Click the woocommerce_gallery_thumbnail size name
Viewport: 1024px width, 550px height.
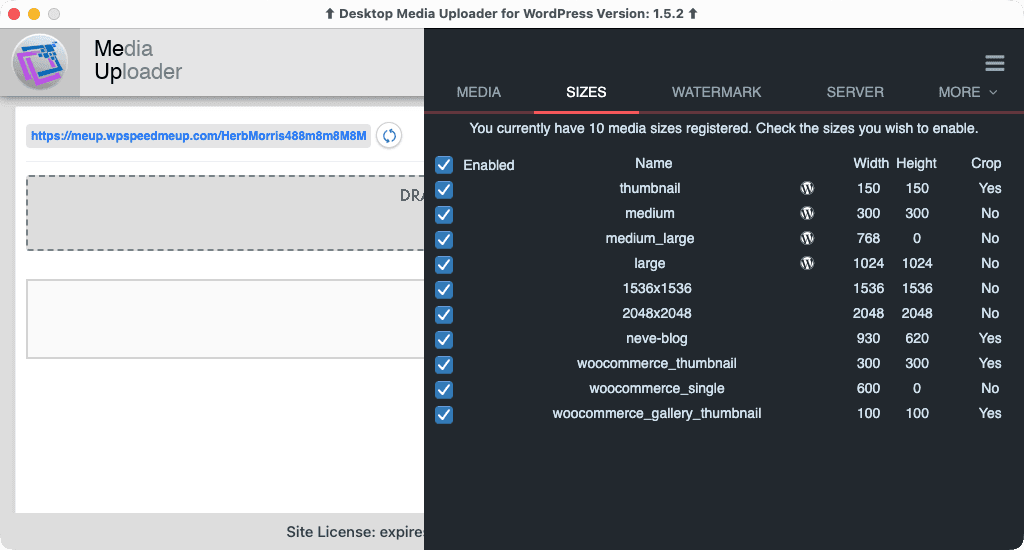[x=657, y=413]
